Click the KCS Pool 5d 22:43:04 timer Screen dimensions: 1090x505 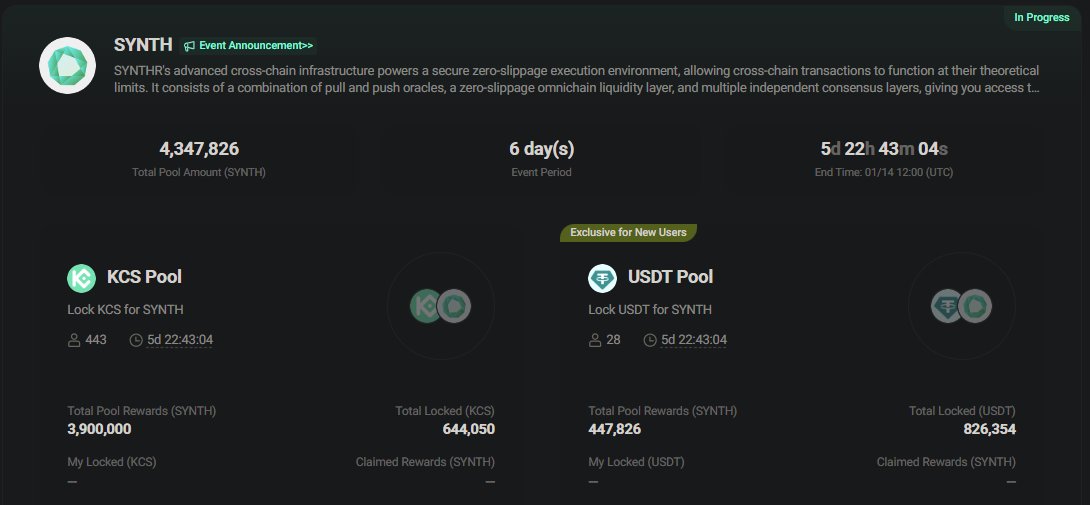(180, 340)
